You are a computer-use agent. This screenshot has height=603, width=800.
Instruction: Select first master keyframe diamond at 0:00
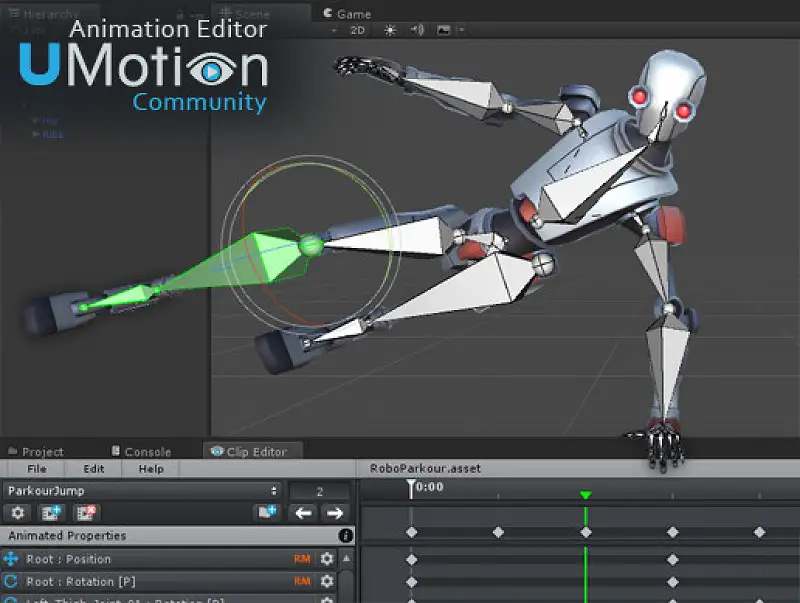tap(412, 532)
